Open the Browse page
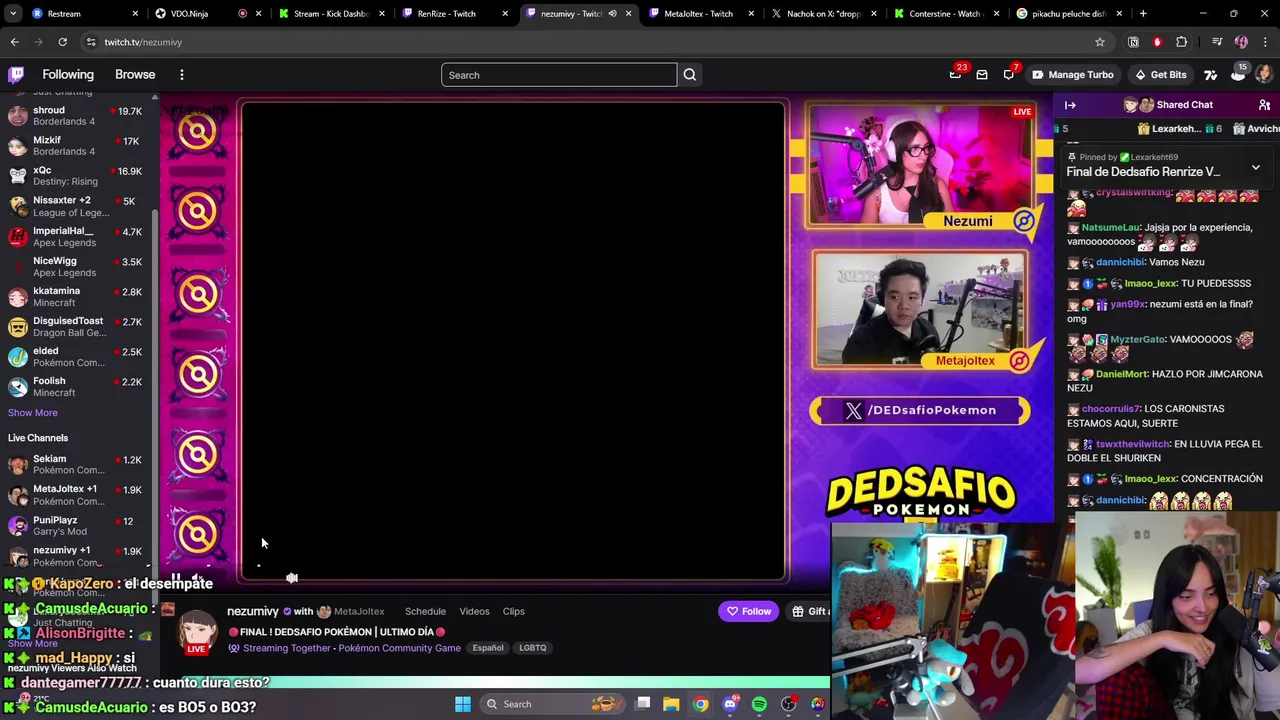1280x720 pixels. click(x=135, y=75)
